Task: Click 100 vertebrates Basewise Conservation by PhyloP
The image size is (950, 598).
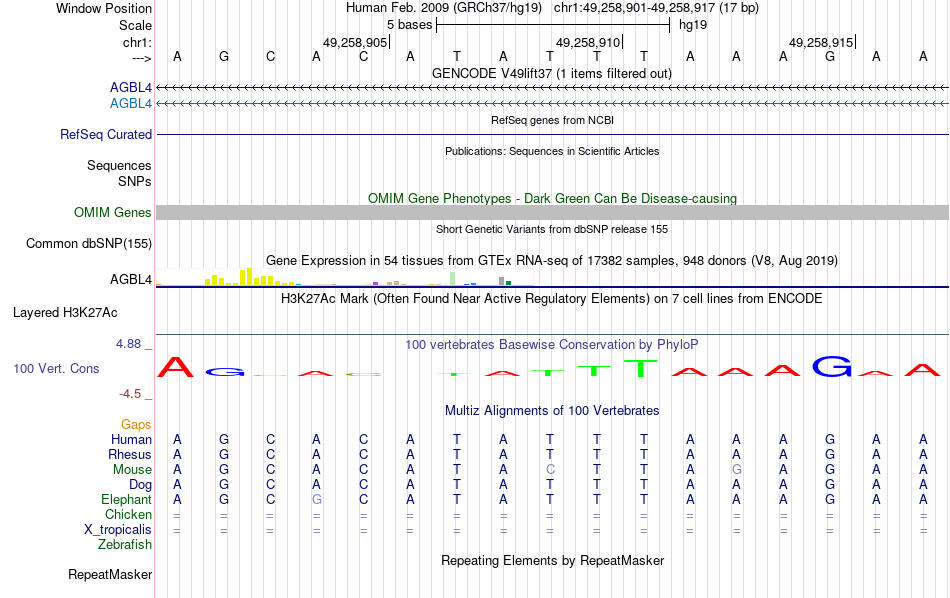Action: pos(552,344)
